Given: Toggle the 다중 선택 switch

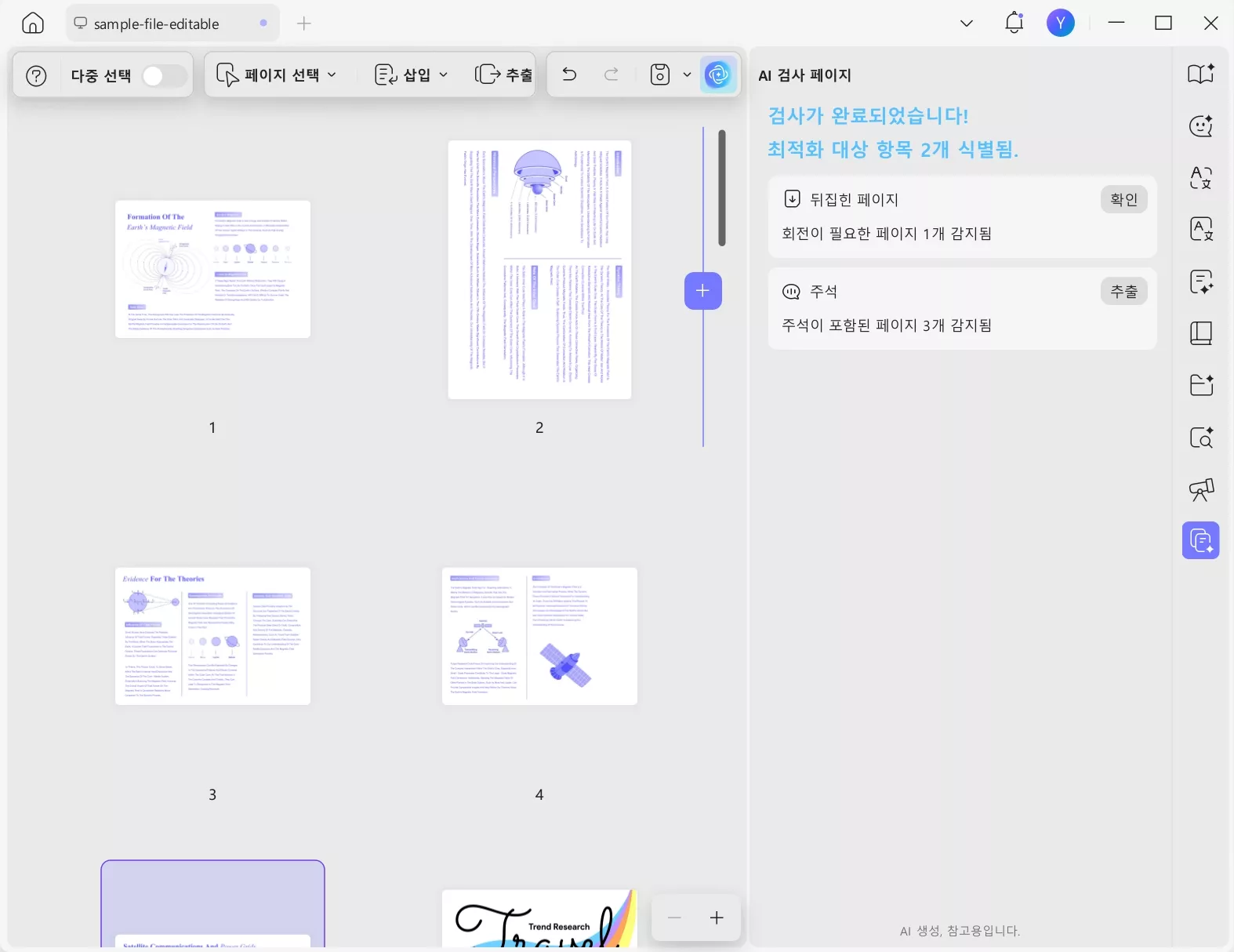Looking at the screenshot, I should click(164, 76).
